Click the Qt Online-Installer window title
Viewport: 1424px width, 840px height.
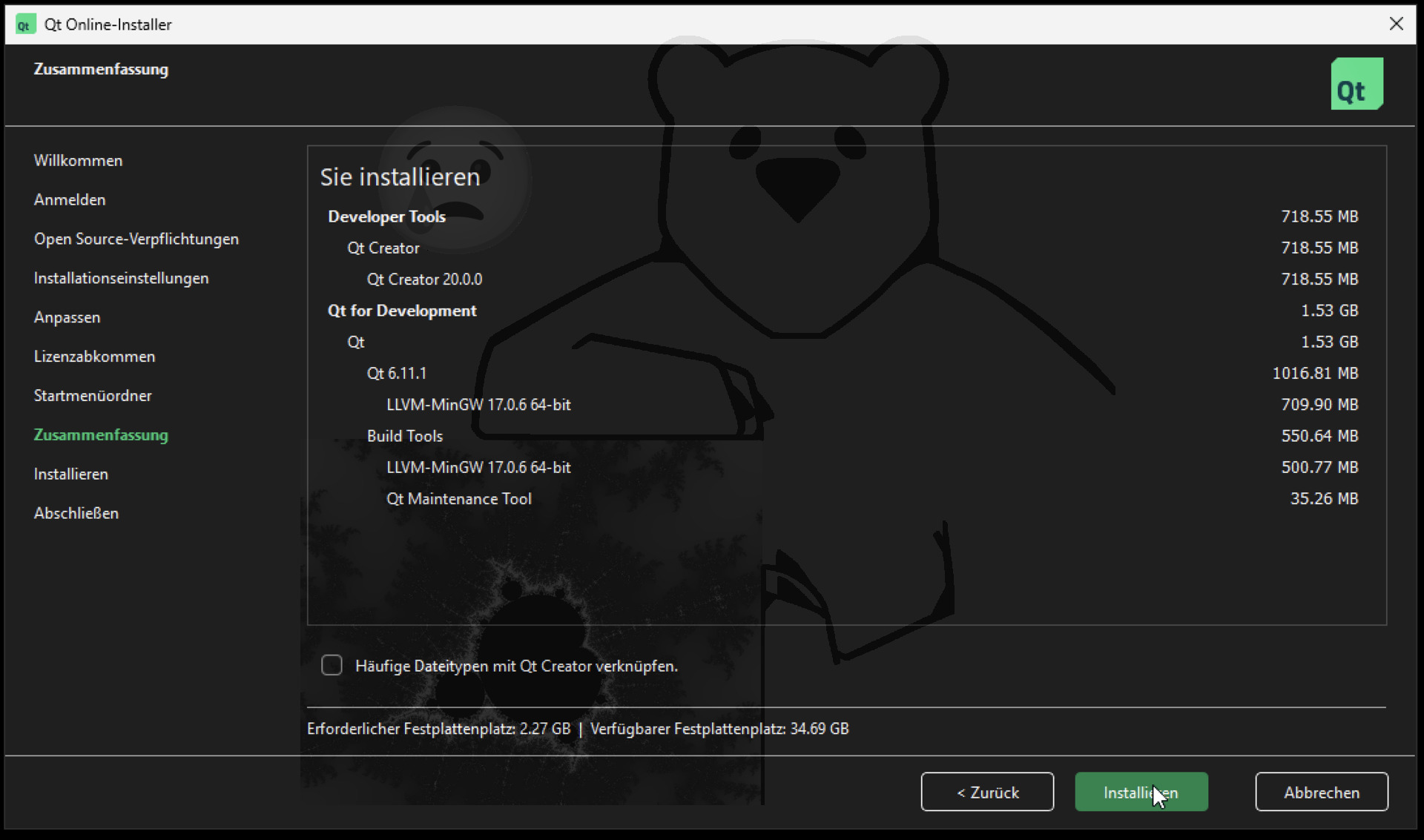point(108,24)
